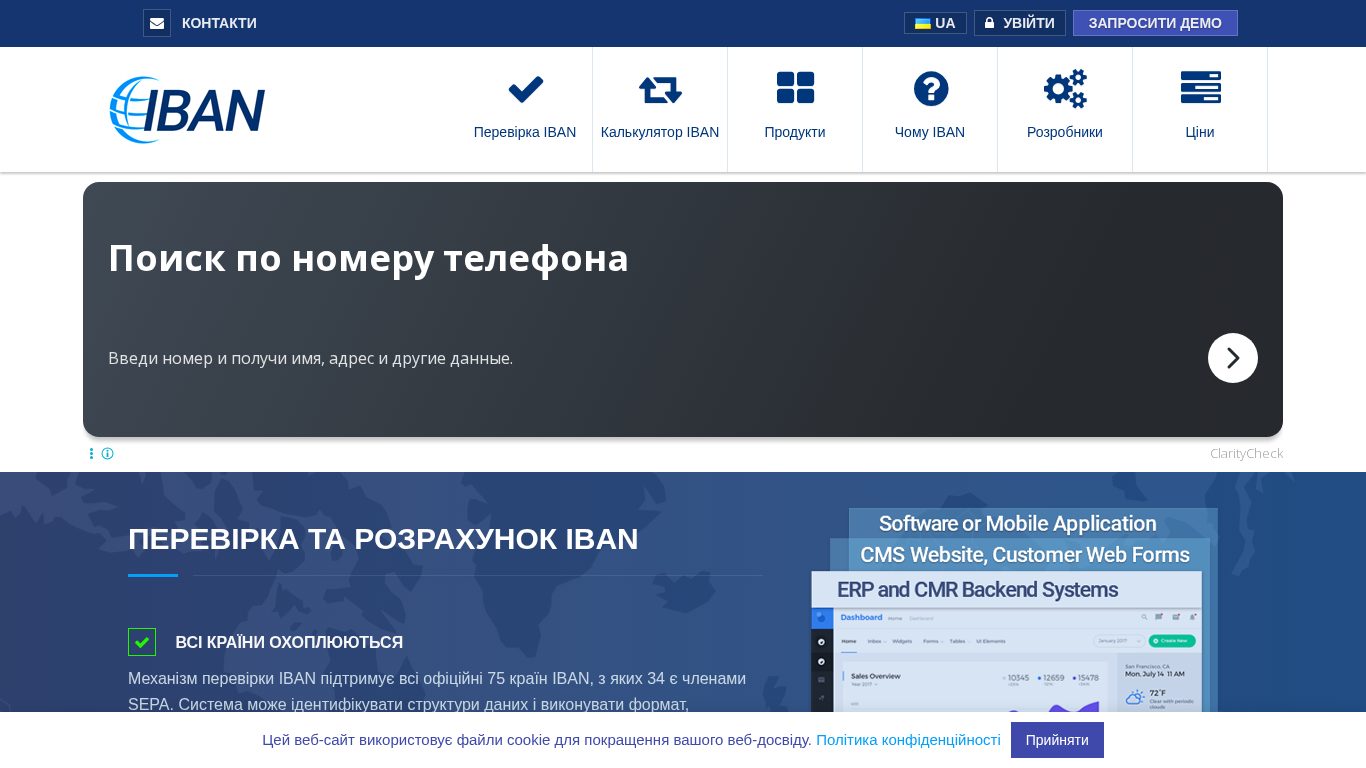Viewport: 1366px width, 768px height.
Task: Click the ad headline Поиск по номеру телефона
Action: 368,258
